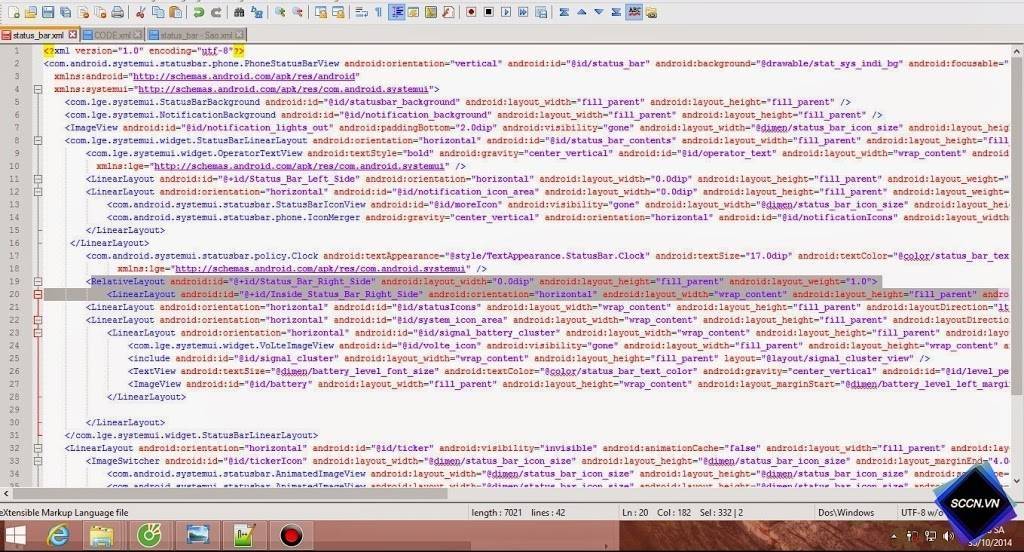Open a file via the Open folder icon
This screenshot has width=1024, height=552.
[31, 12]
